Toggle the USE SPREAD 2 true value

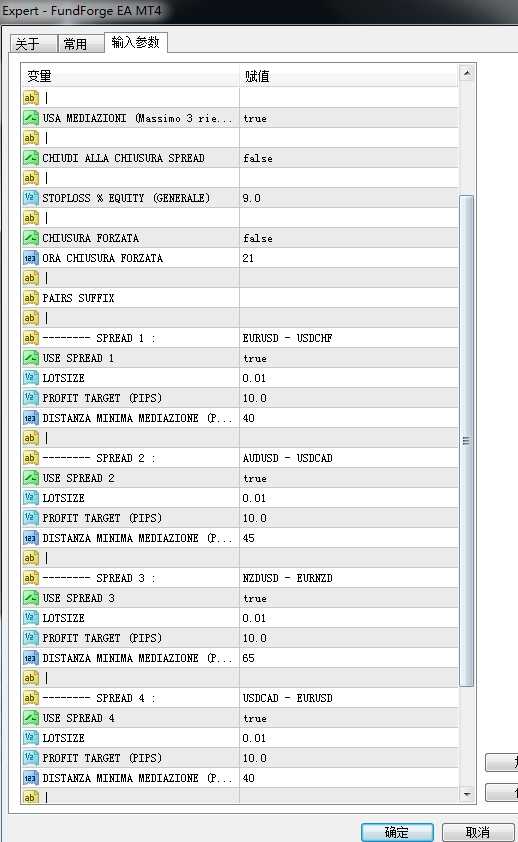tap(349, 478)
